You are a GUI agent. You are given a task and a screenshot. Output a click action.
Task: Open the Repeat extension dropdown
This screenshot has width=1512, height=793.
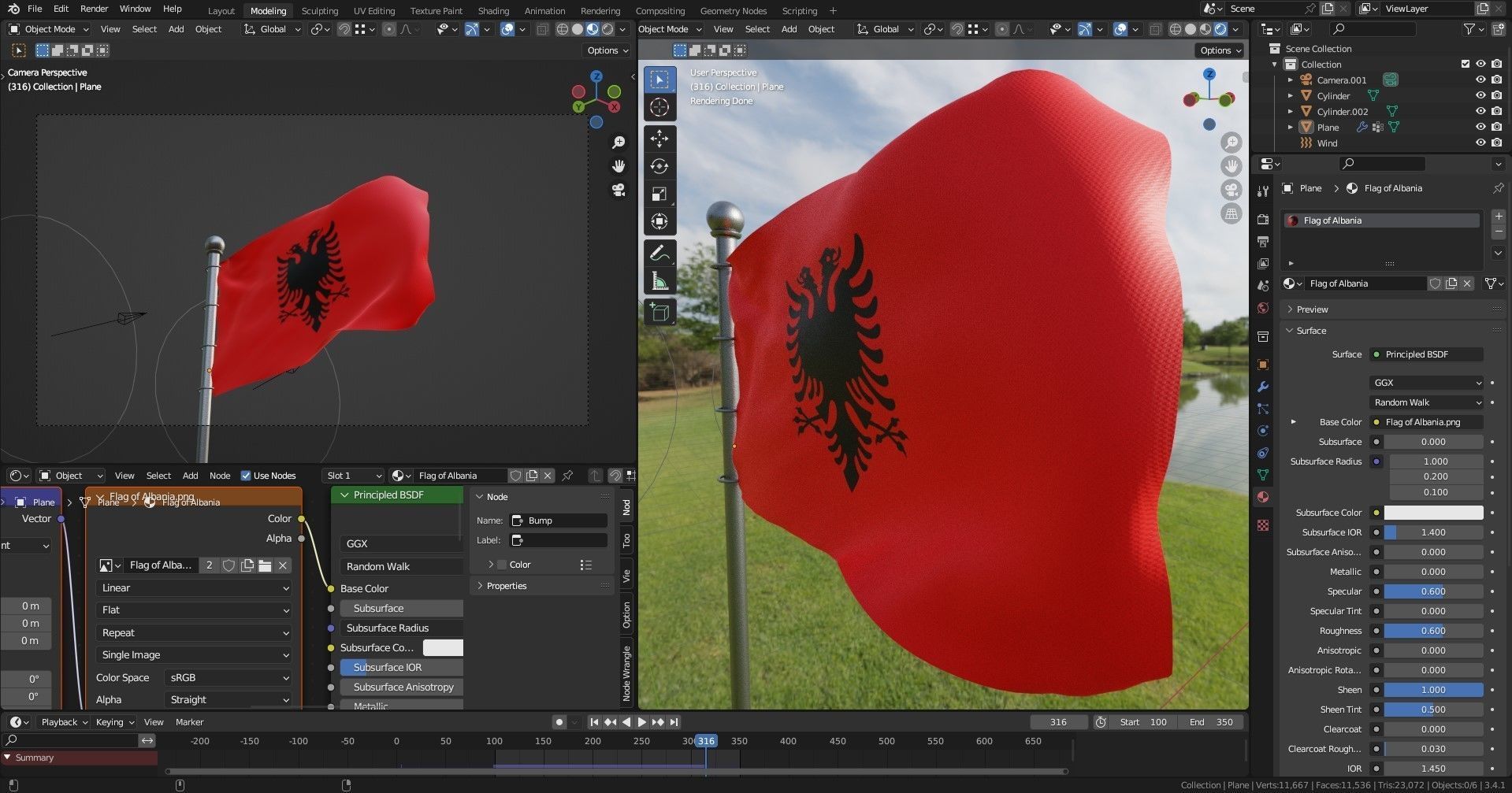(x=194, y=633)
